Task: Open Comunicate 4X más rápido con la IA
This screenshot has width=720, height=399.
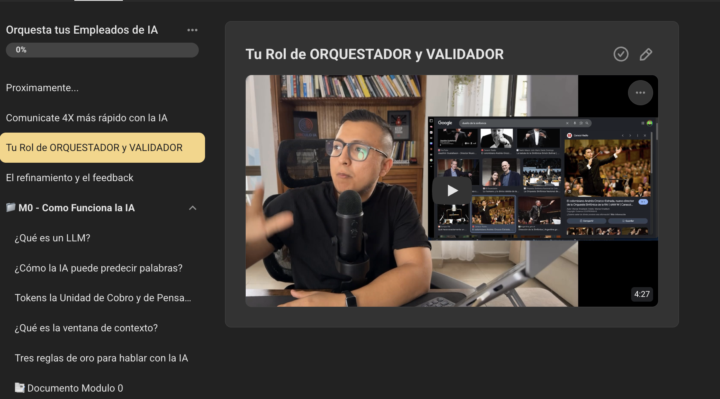Action: (87, 118)
